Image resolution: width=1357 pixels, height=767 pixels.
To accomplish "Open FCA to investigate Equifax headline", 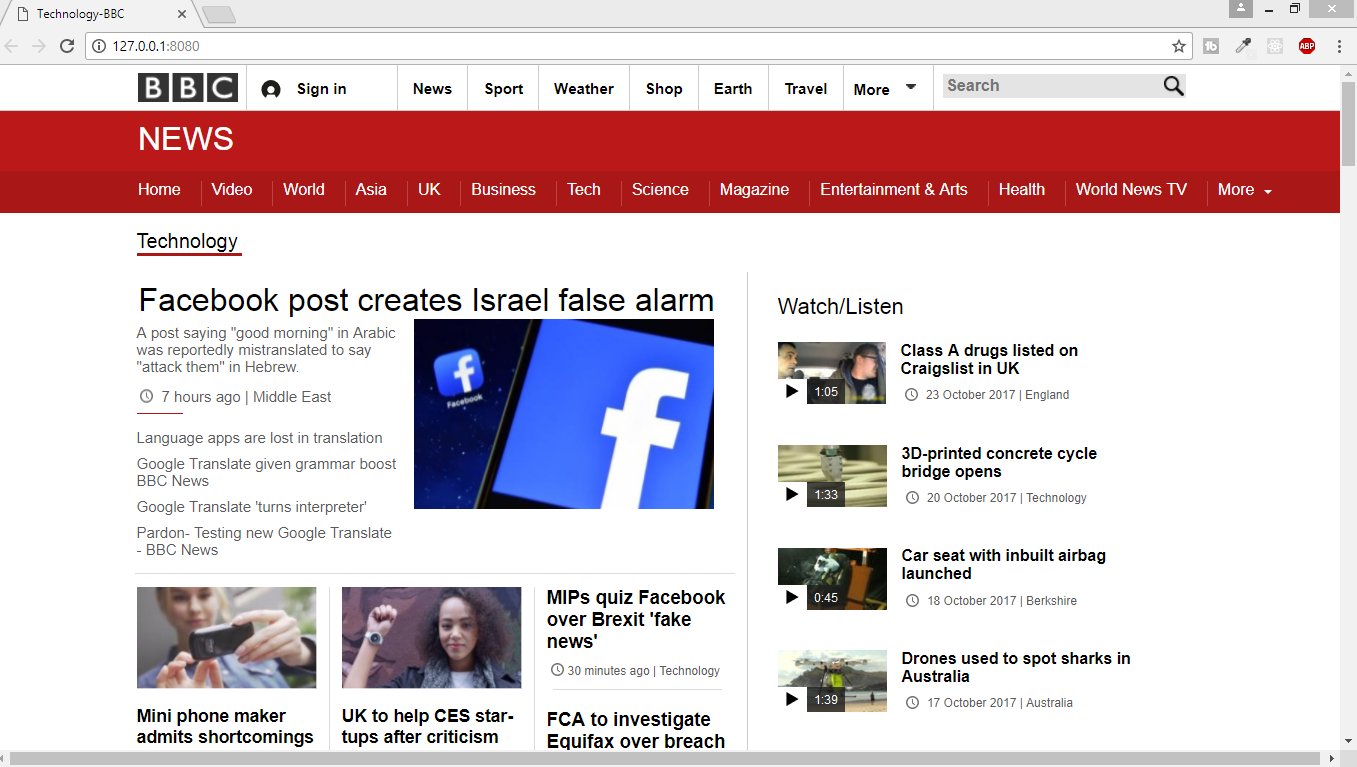I will [x=636, y=730].
